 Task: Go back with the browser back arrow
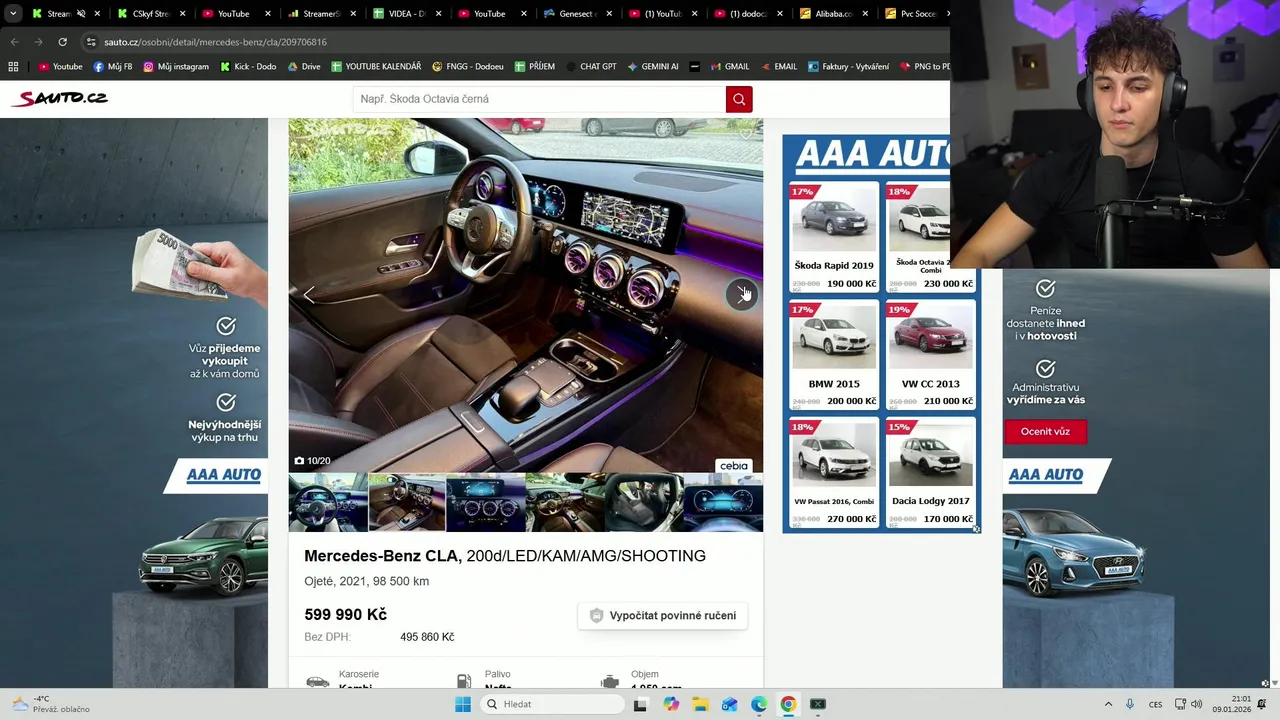14,42
